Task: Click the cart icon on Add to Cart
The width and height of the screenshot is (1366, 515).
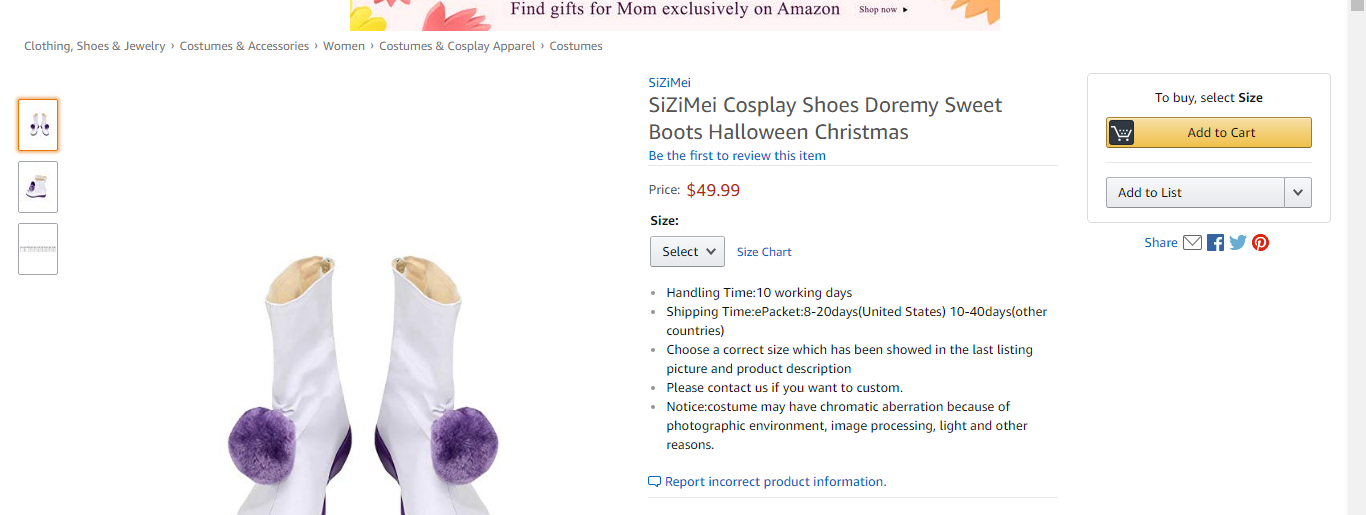Action: pyautogui.click(x=1121, y=133)
